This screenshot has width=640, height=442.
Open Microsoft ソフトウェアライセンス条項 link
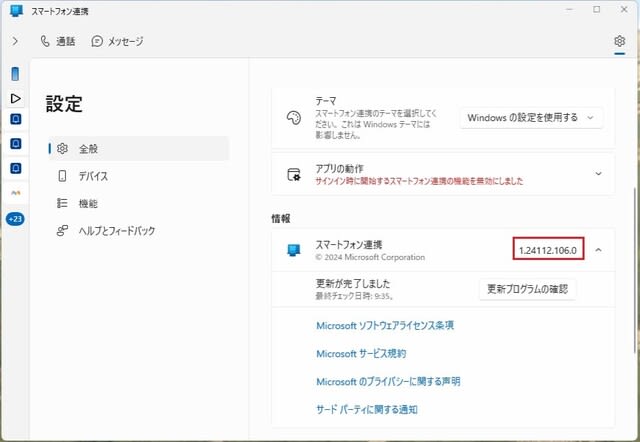[x=385, y=325]
